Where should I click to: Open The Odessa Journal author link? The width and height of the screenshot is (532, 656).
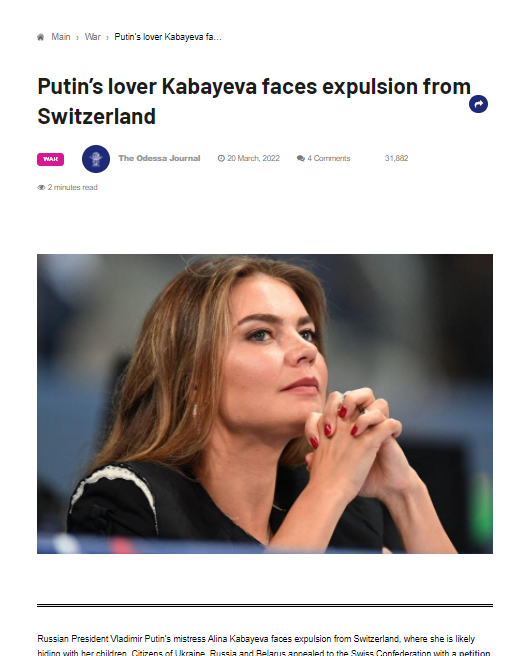click(159, 158)
